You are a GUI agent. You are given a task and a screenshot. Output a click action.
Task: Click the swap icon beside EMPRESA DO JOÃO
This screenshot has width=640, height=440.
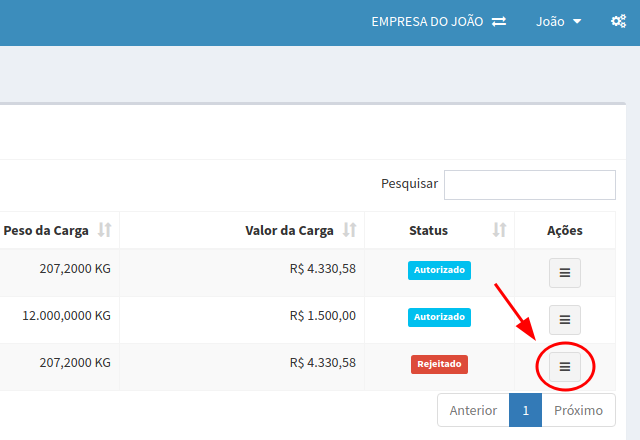499,21
